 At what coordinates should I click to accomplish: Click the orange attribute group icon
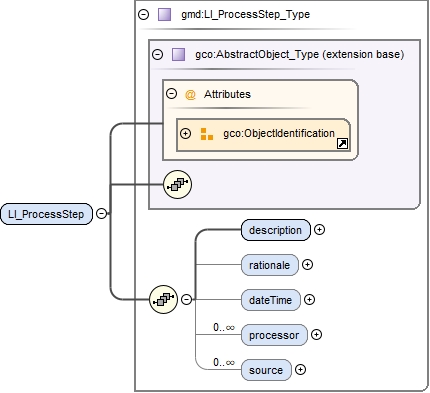pyautogui.click(x=207, y=134)
